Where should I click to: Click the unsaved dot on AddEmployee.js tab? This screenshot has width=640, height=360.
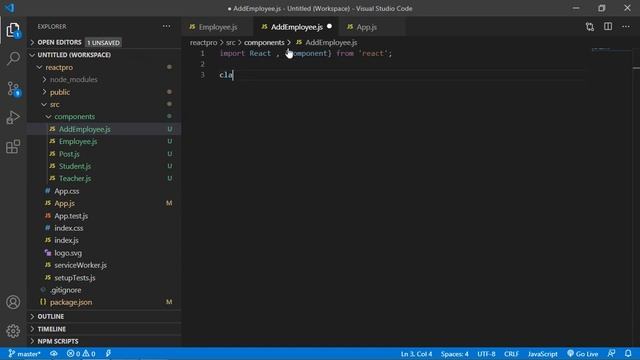click(x=329, y=27)
